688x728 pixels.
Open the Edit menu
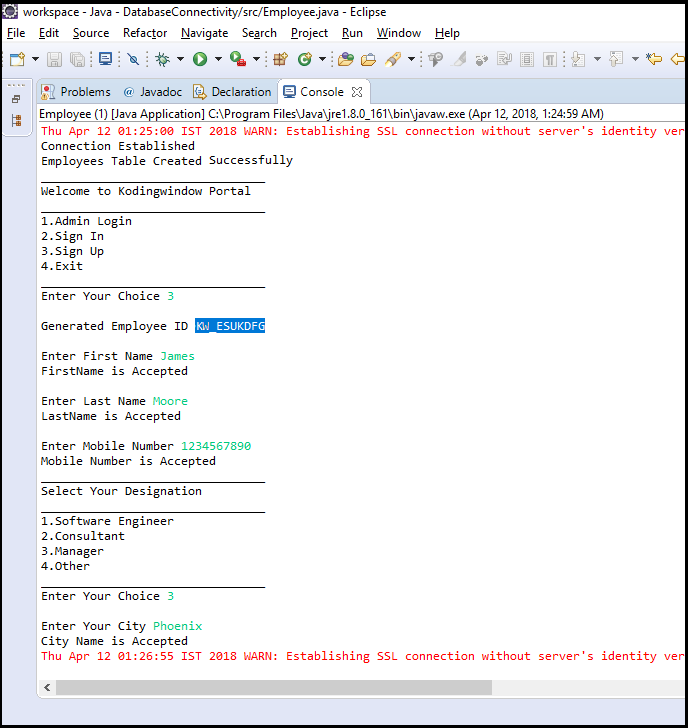49,33
